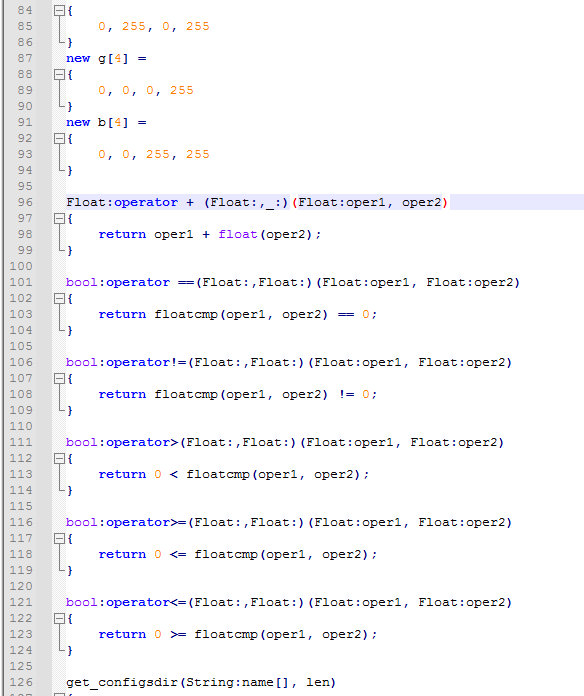
Task: Click the 'float' keyword on line 98
Action: pyautogui.click(x=238, y=234)
